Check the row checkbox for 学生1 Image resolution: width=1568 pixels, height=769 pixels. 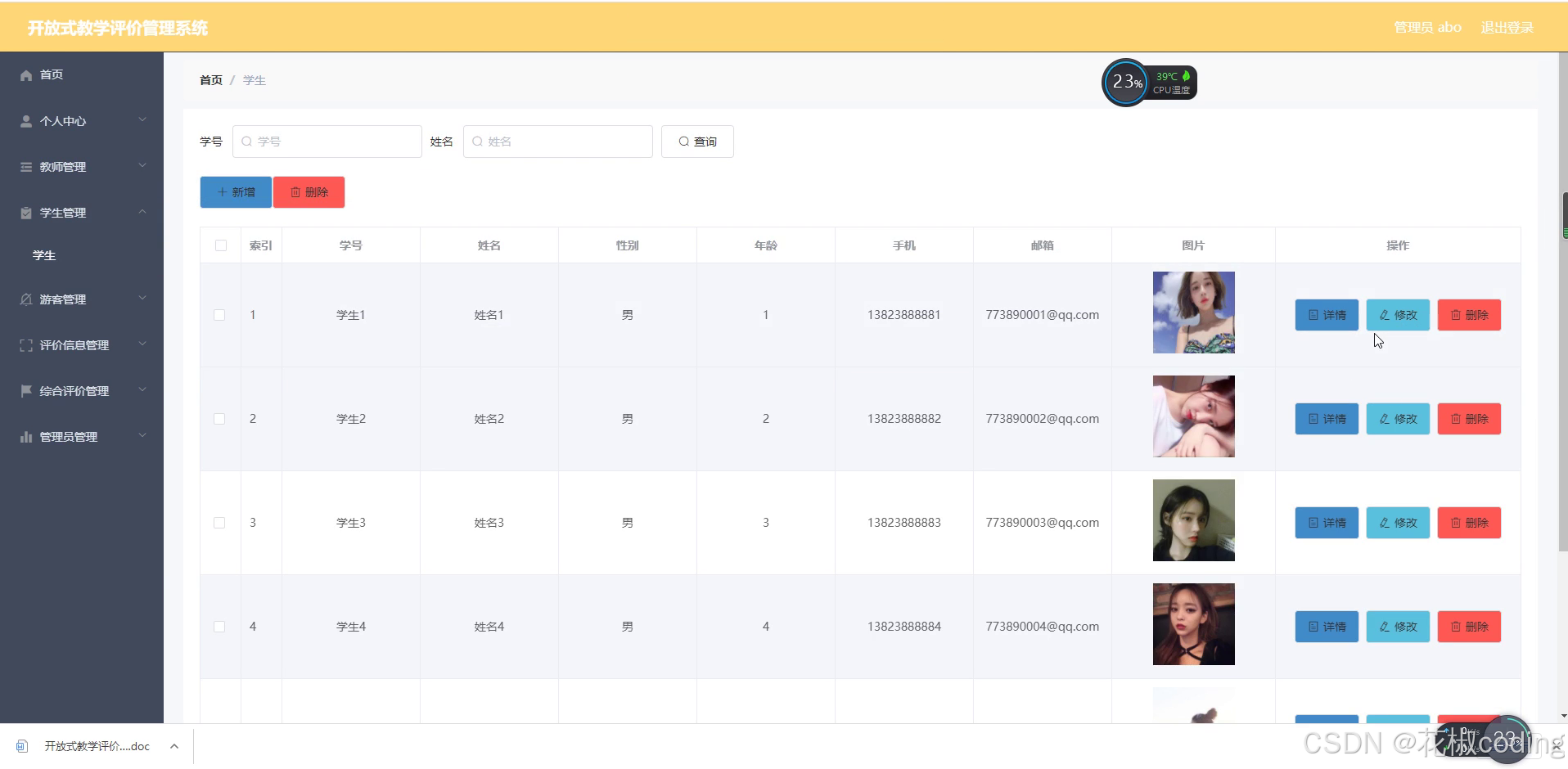pyautogui.click(x=219, y=315)
